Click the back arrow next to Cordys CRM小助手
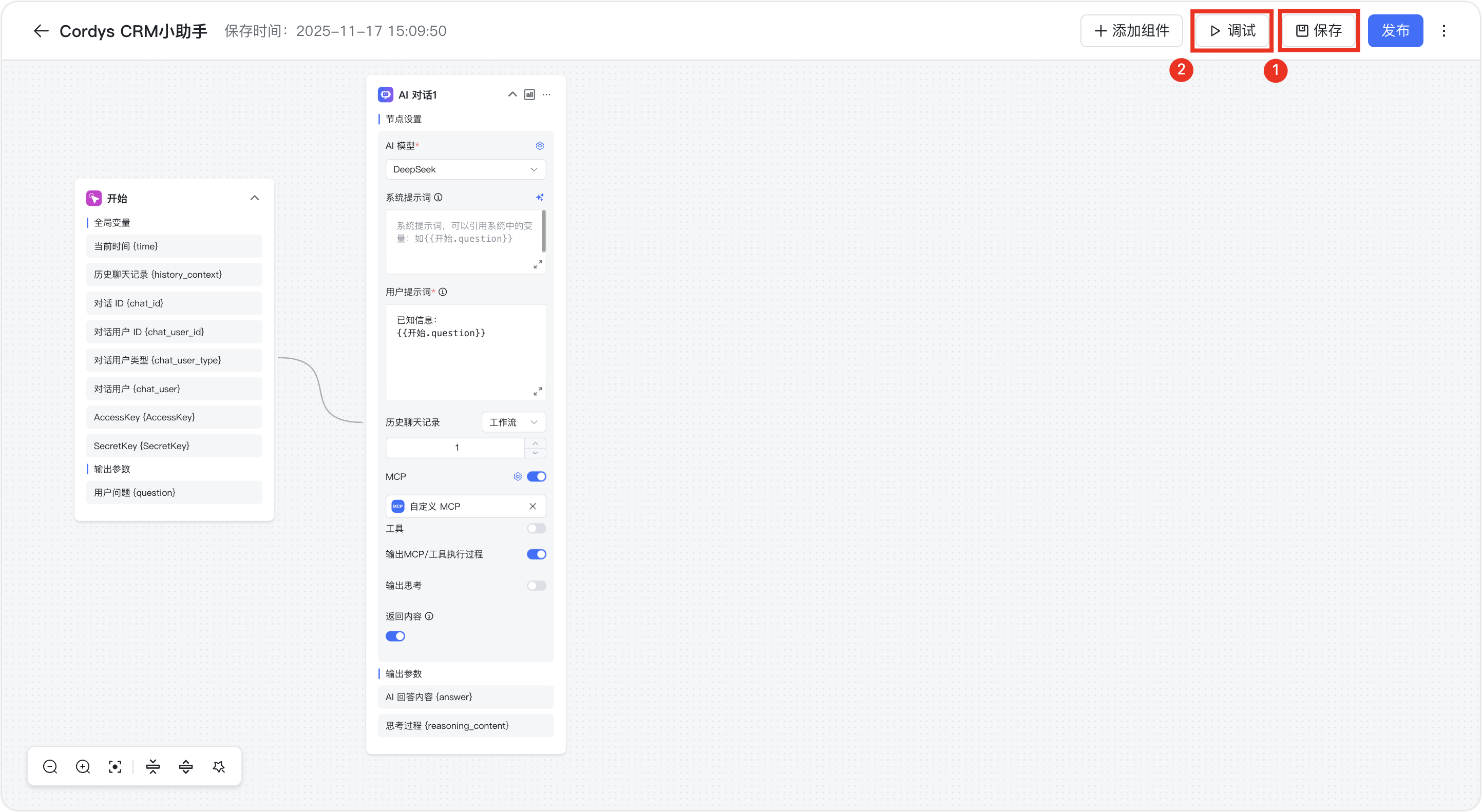The height and width of the screenshot is (812, 1482). point(41,31)
